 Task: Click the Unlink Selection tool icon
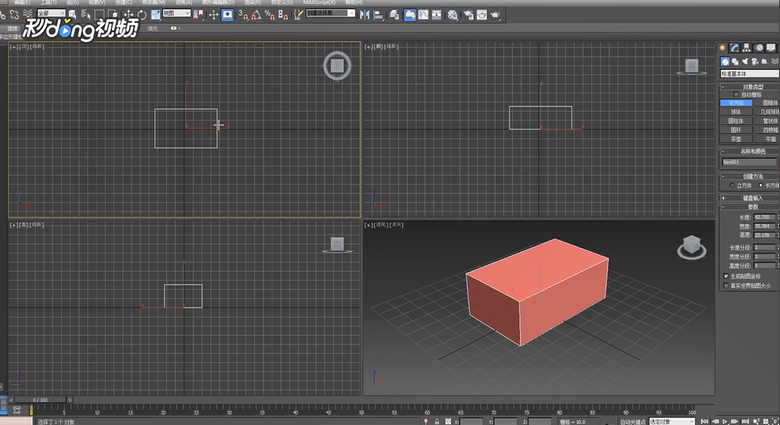(x=14, y=15)
